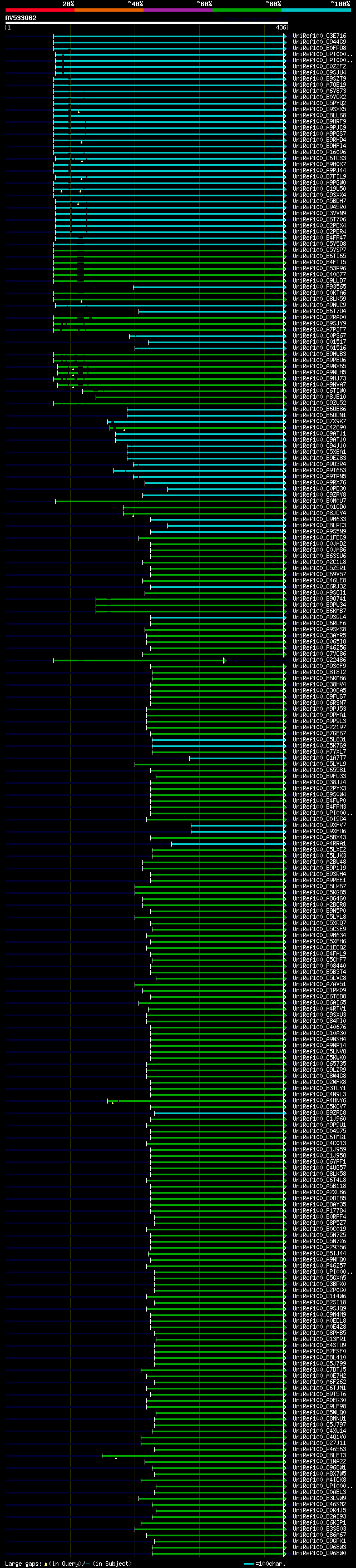Image resolution: width=356 pixels, height=1568 pixels.
Task: Click the orange ~40% identity legend bar
Action: click(x=109, y=11)
